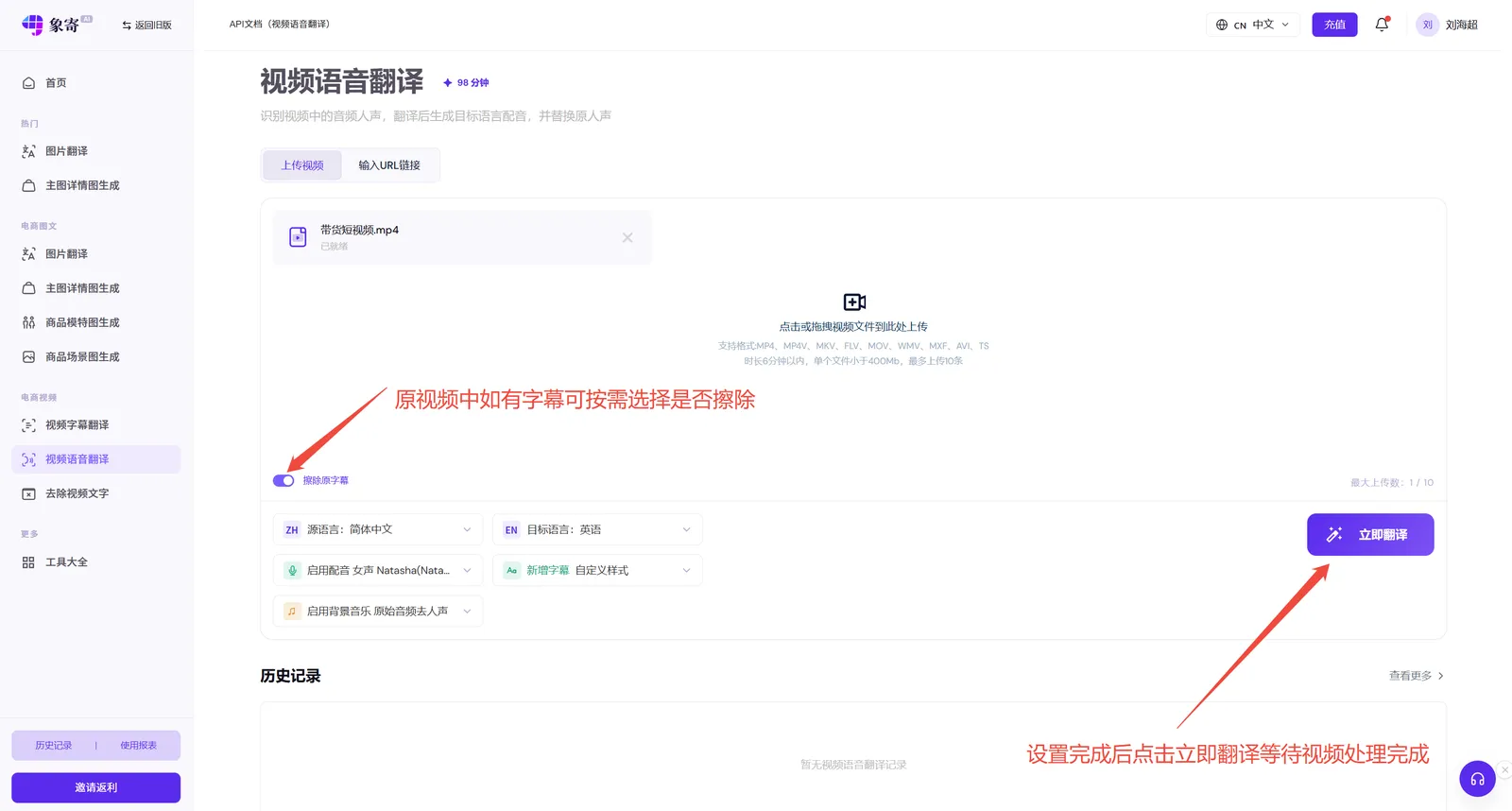Click the 带货短视频.mp4 file icon

(x=298, y=237)
